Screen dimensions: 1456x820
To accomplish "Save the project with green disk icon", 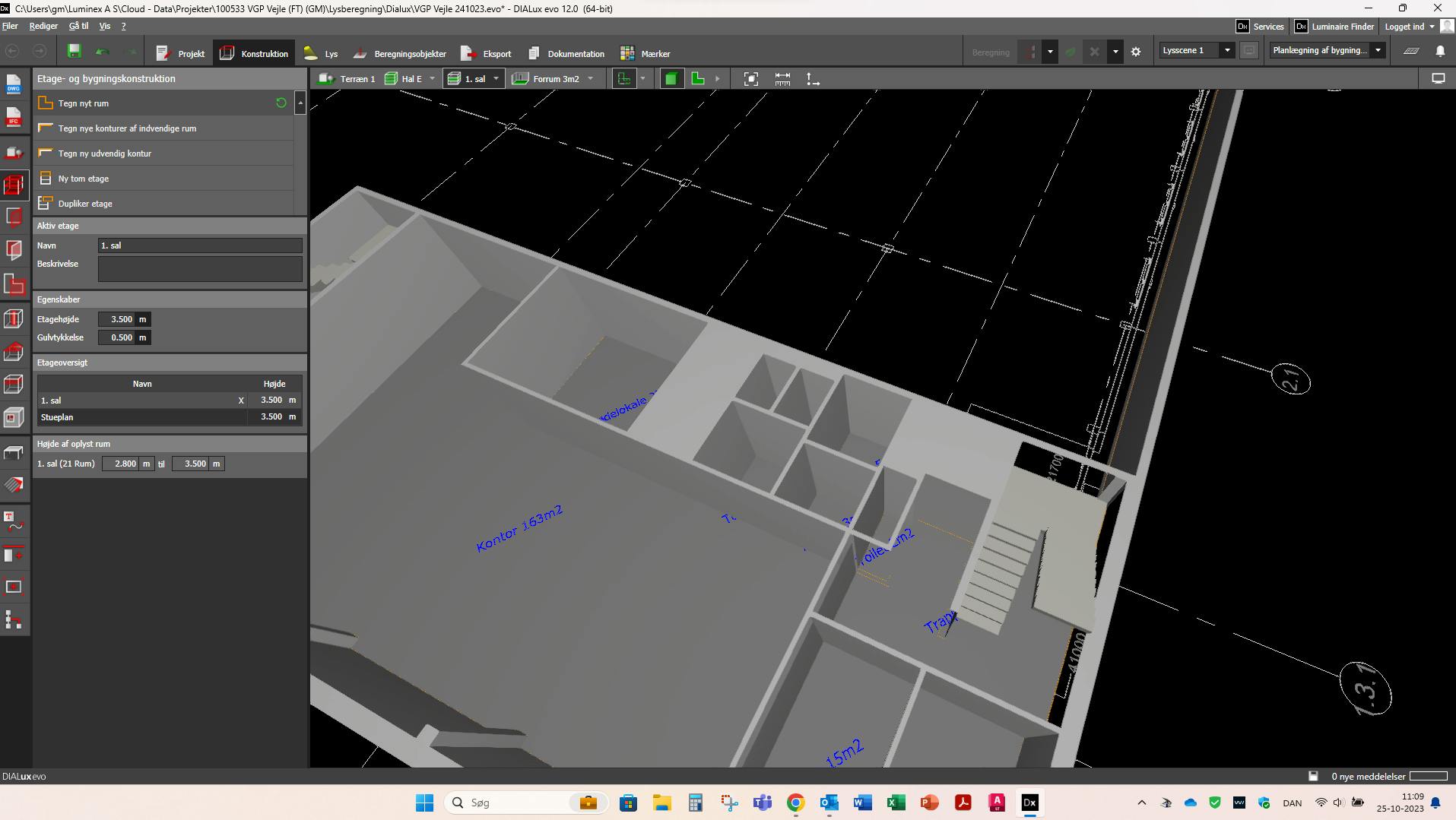I will (x=74, y=51).
